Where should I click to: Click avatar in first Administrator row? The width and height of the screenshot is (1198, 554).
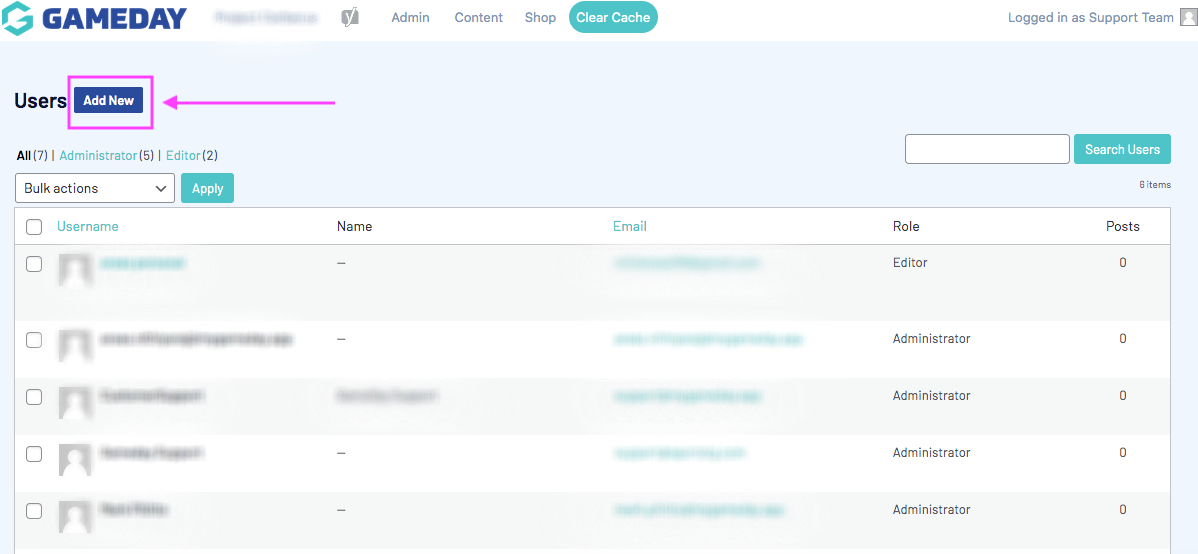[75, 346]
